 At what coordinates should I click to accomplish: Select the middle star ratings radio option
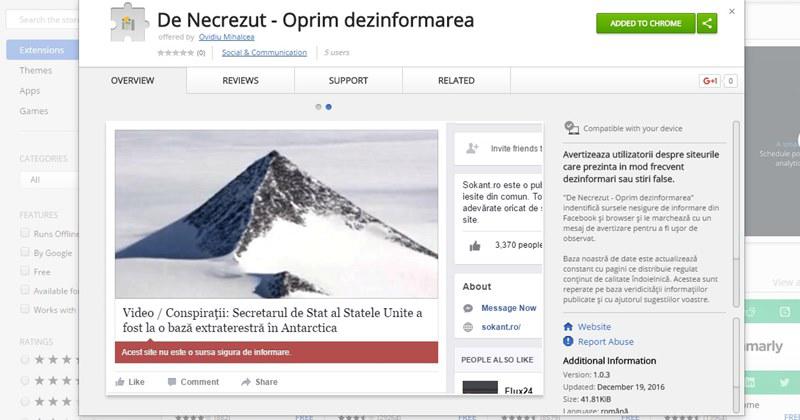(24, 381)
